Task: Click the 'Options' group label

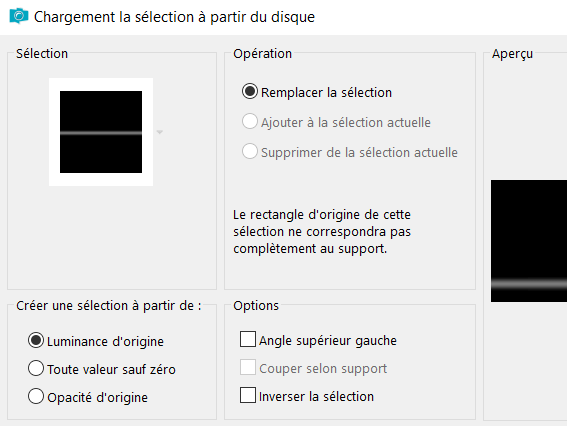Action: (x=256, y=306)
